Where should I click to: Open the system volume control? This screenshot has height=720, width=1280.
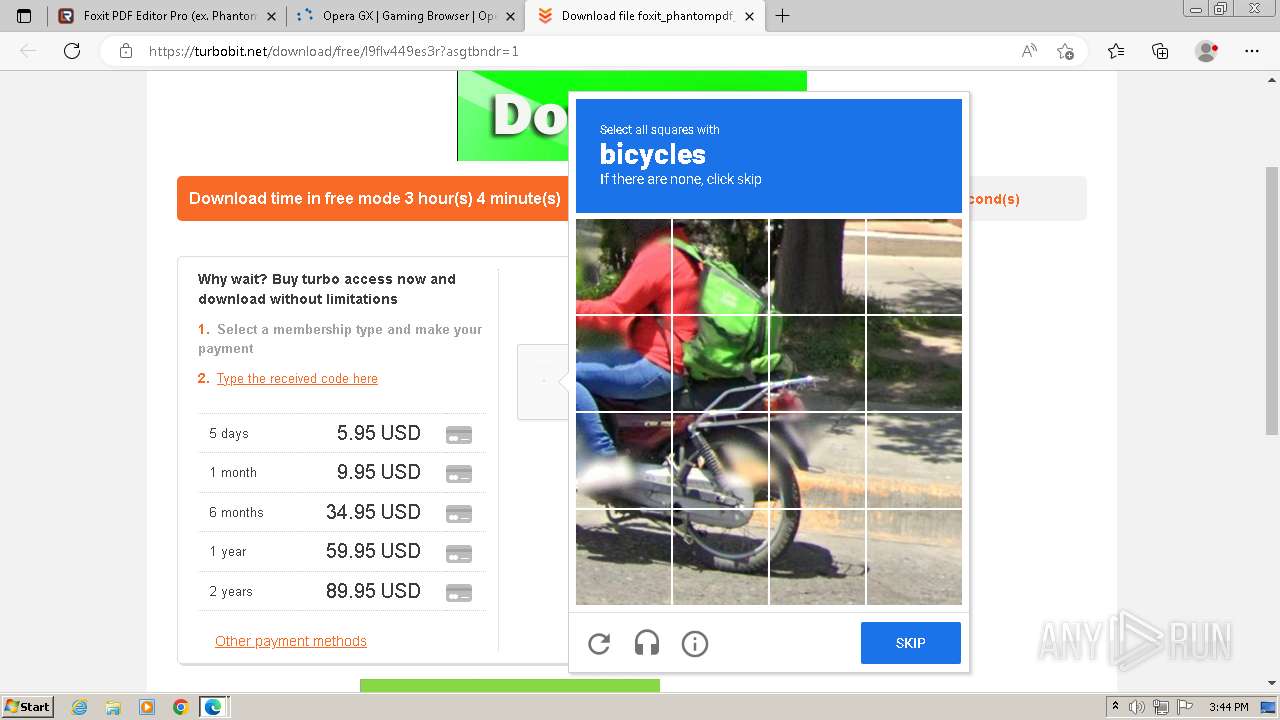point(1136,707)
